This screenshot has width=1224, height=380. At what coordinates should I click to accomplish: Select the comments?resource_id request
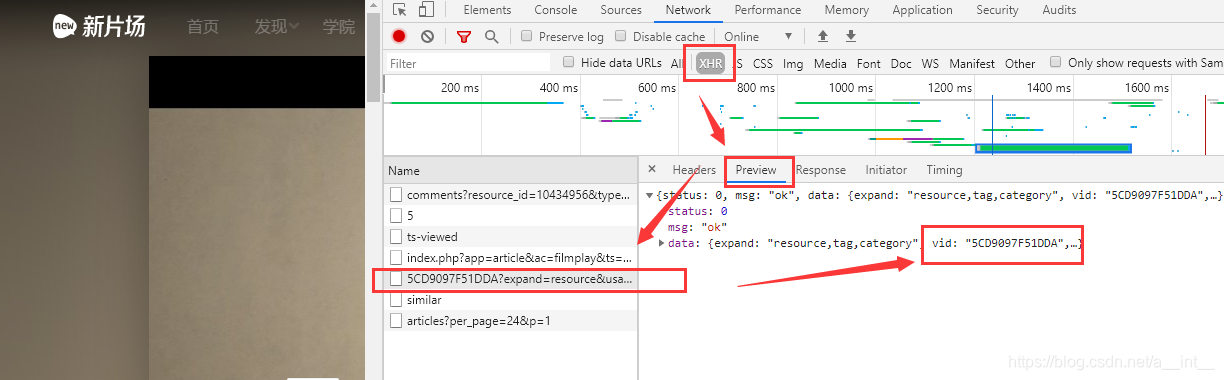510,194
